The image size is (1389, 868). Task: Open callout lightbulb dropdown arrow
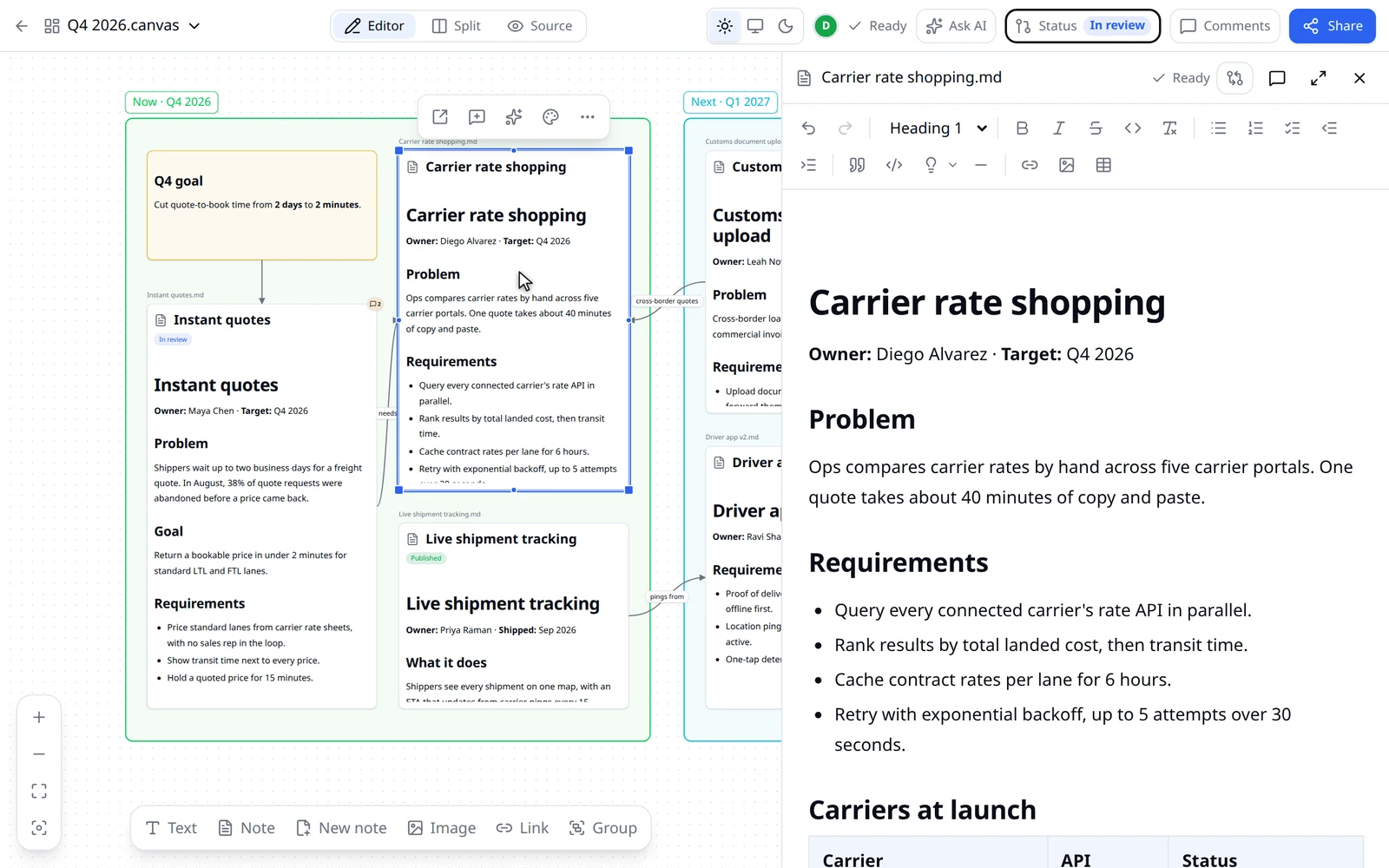pos(953,165)
